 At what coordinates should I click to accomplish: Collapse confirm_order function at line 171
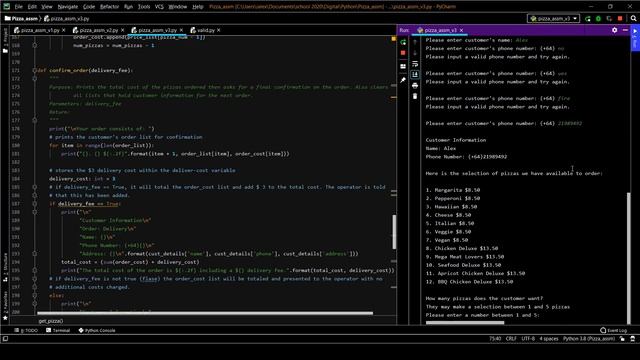[35, 70]
